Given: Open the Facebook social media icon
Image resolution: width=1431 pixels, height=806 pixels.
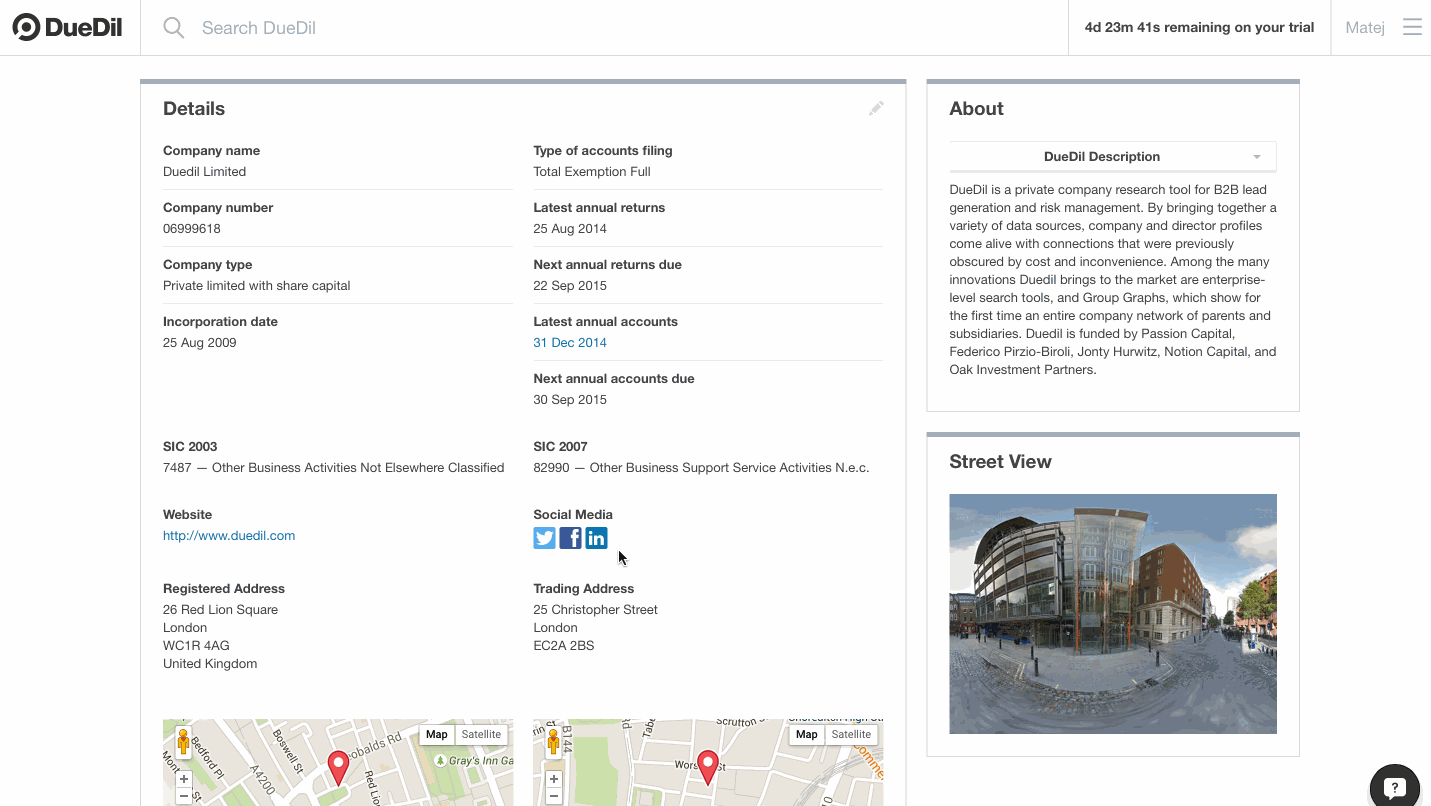Looking at the screenshot, I should coord(571,538).
